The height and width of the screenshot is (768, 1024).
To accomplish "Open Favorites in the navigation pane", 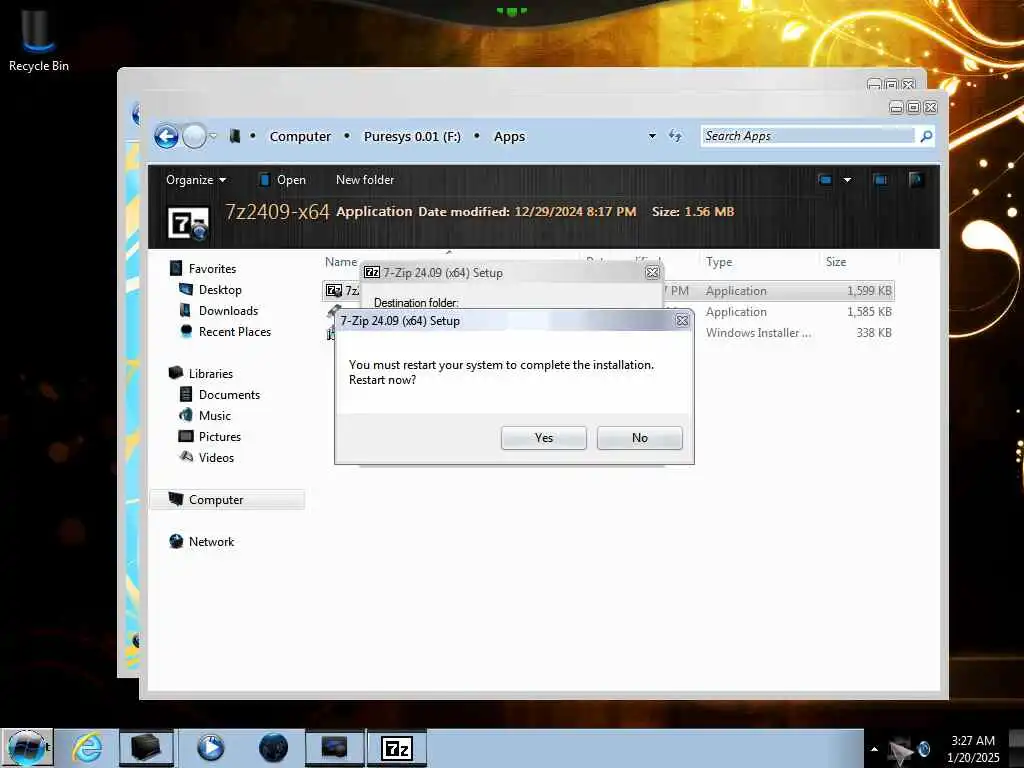I will [x=212, y=268].
